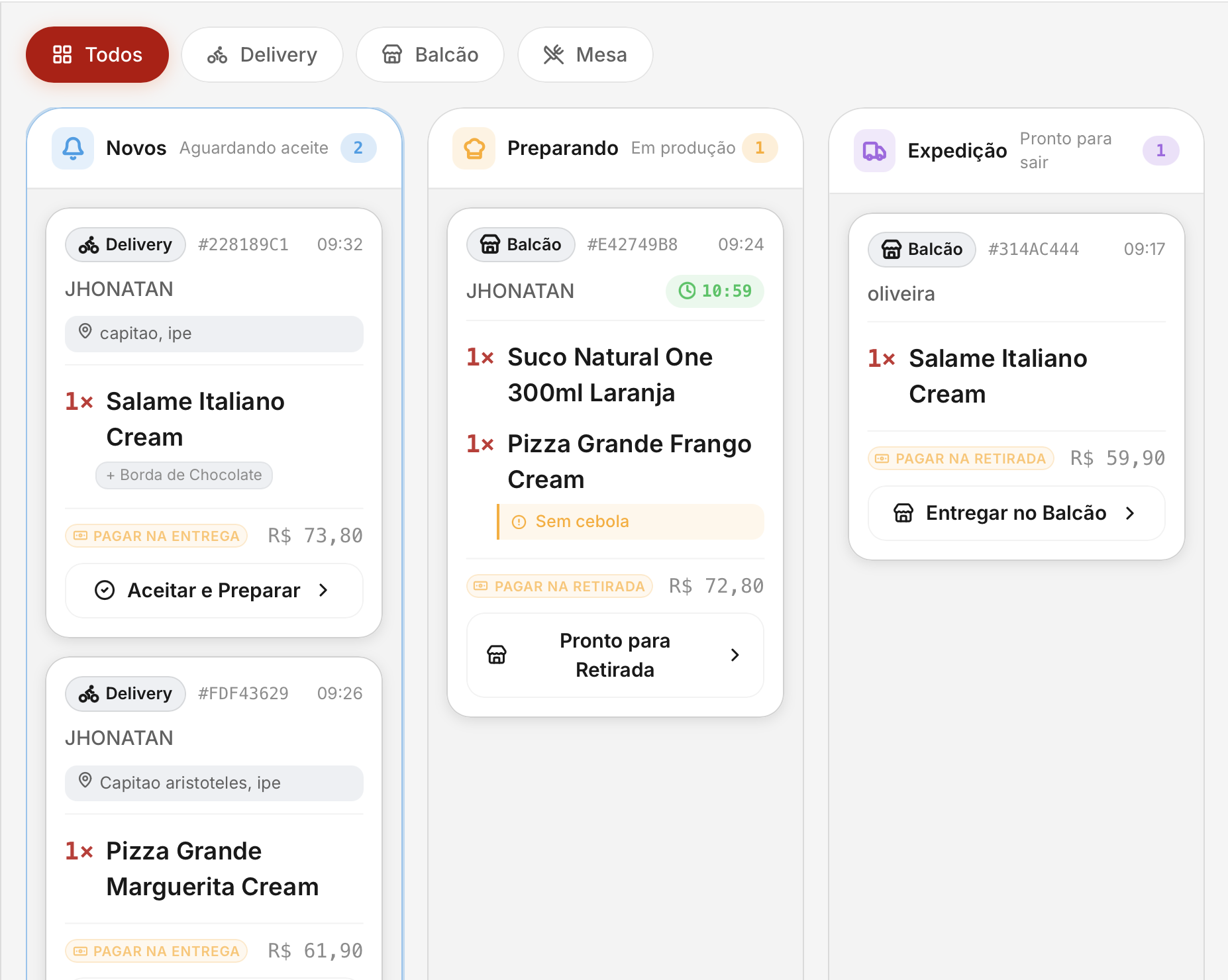1228x980 pixels.
Task: Click the delivery truck icon beside Expedição
Action: click(x=874, y=150)
